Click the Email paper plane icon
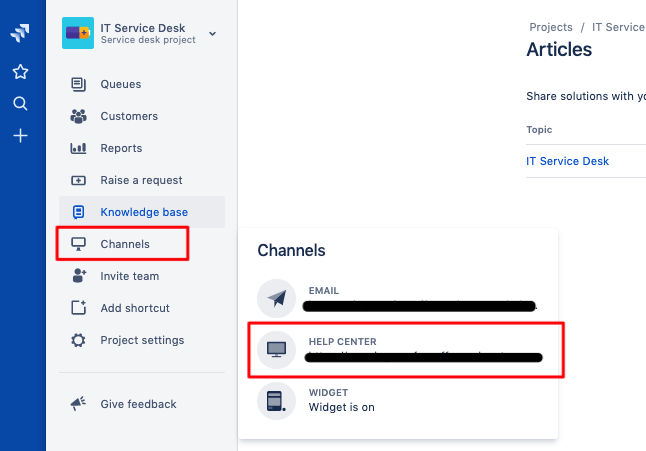The image size is (646, 451). tap(276, 298)
